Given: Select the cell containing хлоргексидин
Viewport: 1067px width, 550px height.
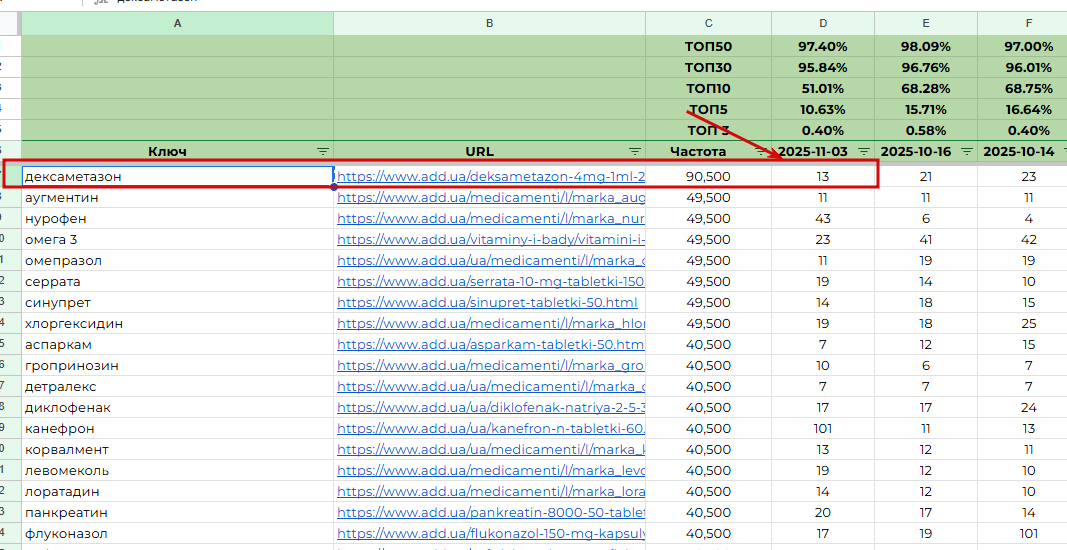Looking at the screenshot, I should 178,323.
